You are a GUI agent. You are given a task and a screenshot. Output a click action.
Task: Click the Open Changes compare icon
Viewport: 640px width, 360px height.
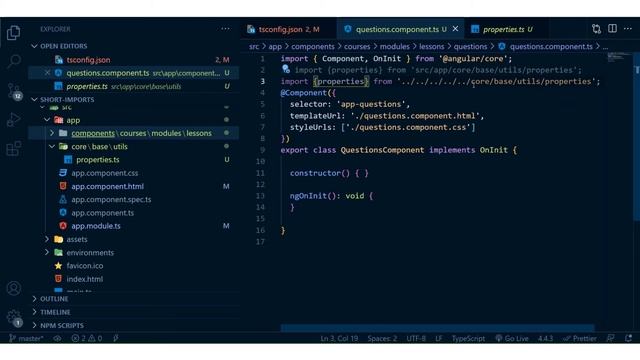(596, 29)
